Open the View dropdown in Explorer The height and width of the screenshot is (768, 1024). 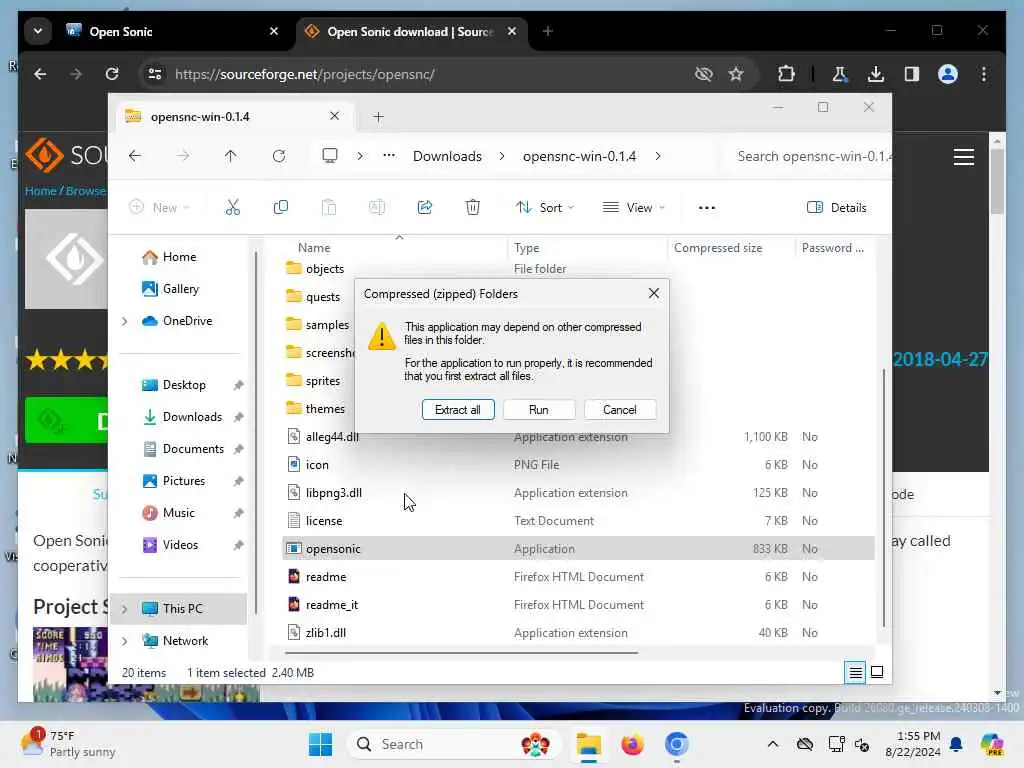pyautogui.click(x=633, y=208)
